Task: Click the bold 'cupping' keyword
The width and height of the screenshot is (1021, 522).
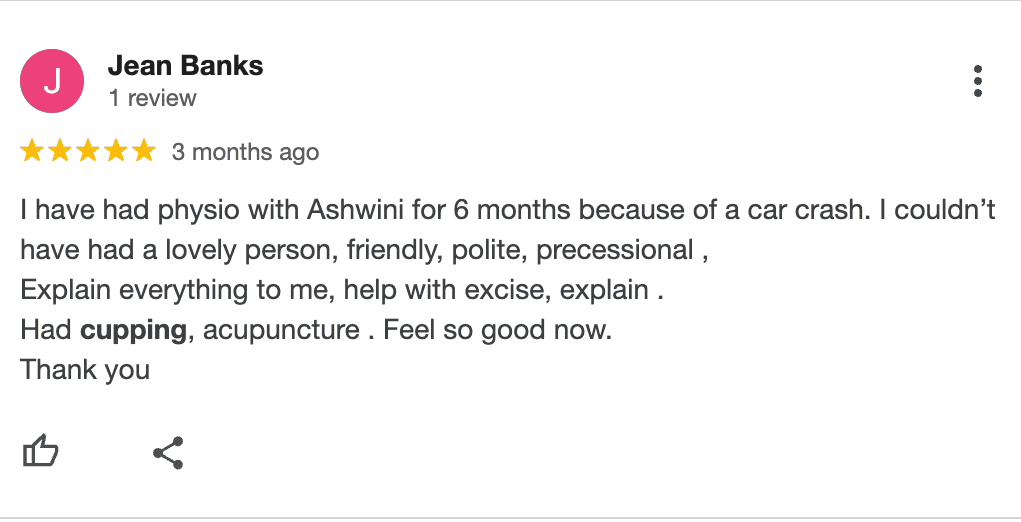Action: (x=133, y=330)
